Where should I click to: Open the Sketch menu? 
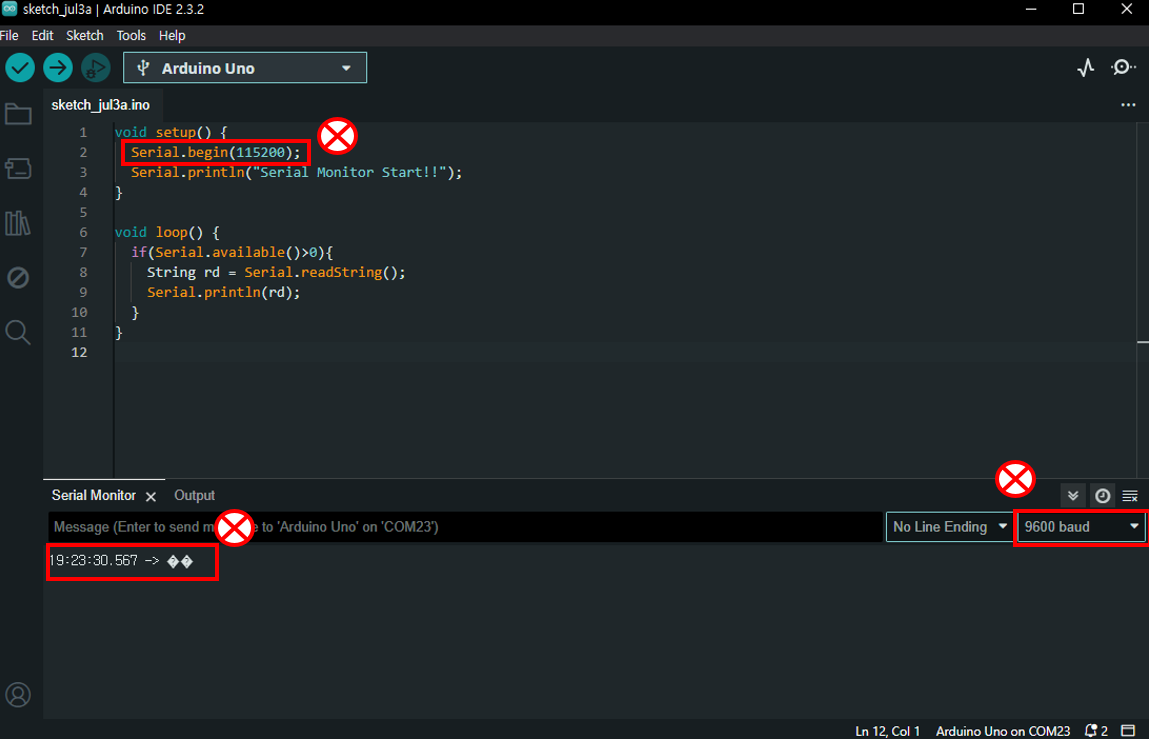pyautogui.click(x=84, y=35)
